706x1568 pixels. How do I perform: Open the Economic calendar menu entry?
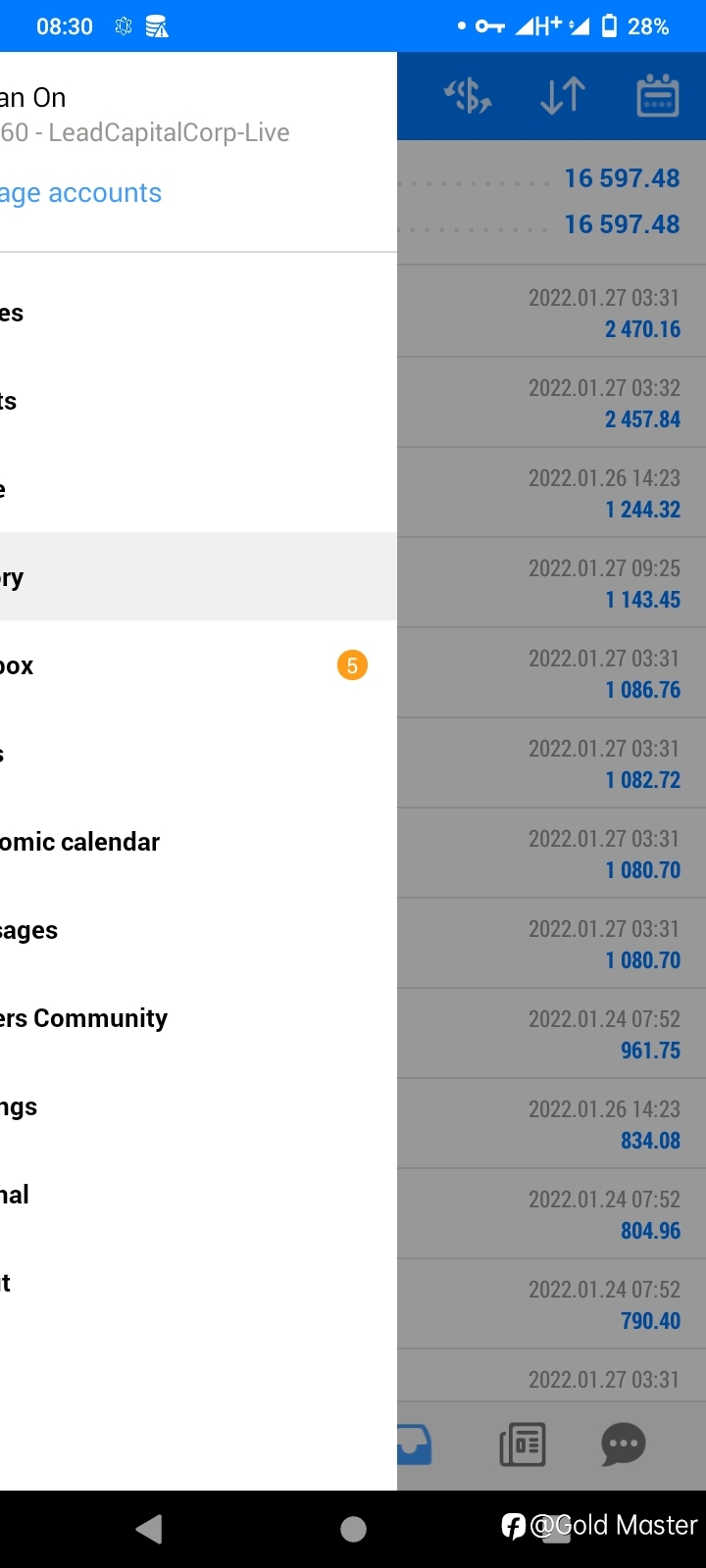[x=198, y=842]
